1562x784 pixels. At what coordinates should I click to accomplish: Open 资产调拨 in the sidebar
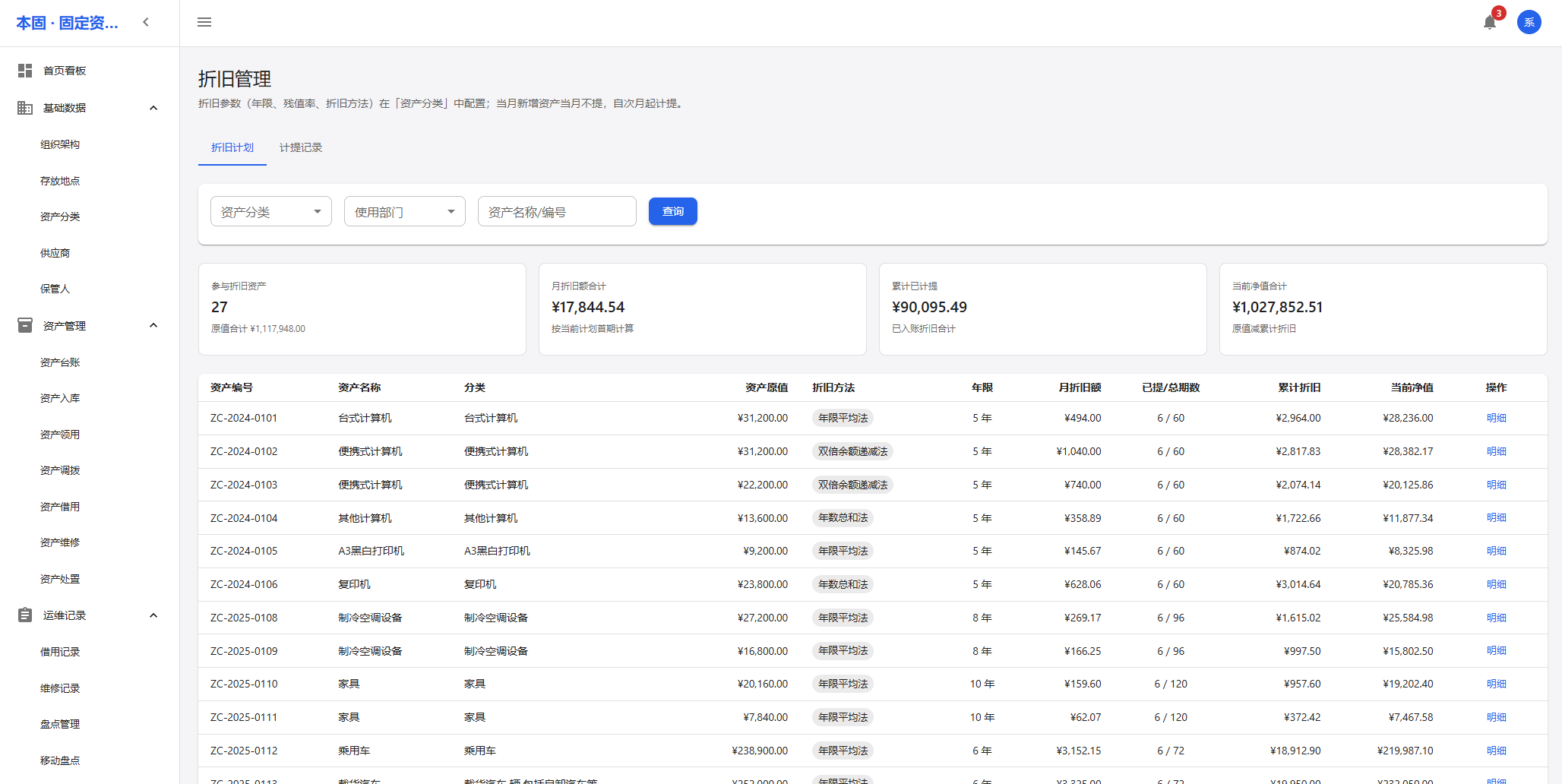pyautogui.click(x=60, y=470)
